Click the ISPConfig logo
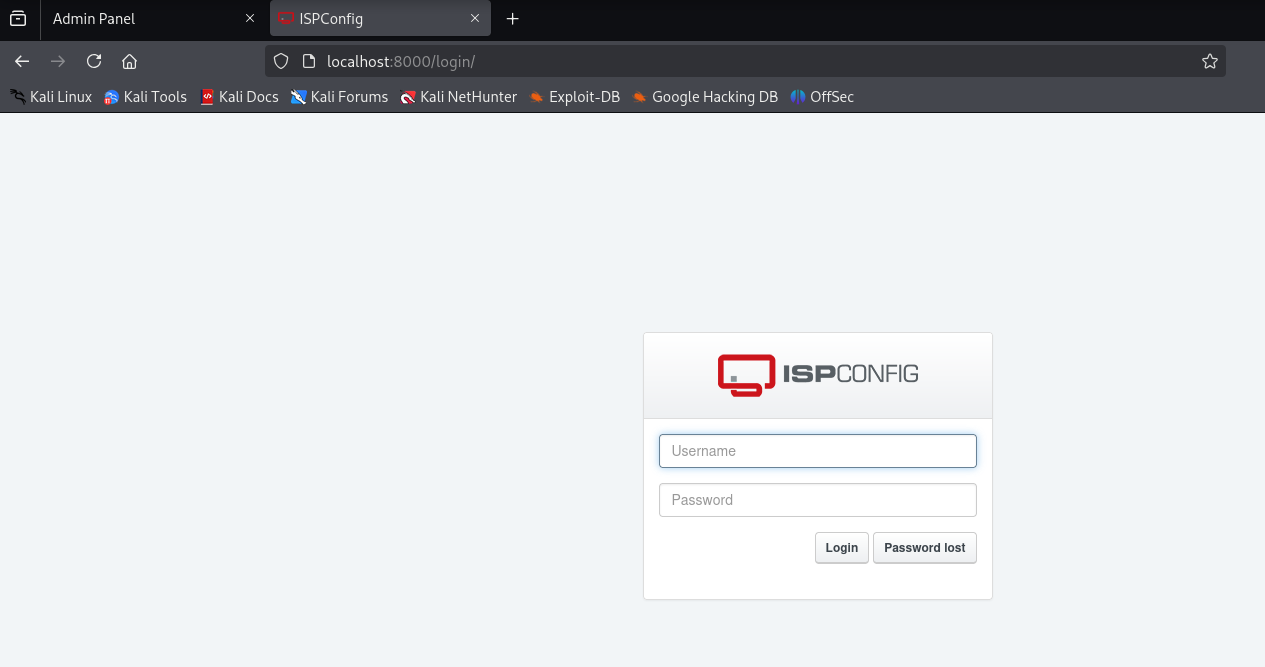The height and width of the screenshot is (667, 1265). point(817,375)
